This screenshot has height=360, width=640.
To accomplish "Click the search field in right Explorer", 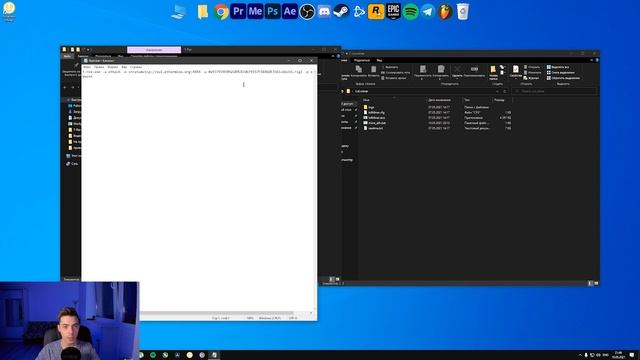I will [x=554, y=91].
